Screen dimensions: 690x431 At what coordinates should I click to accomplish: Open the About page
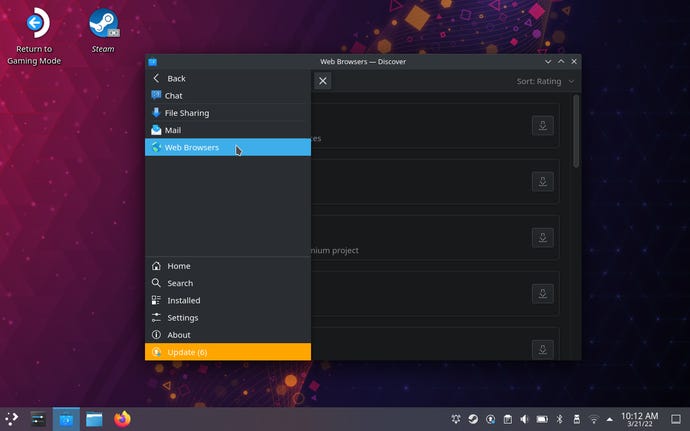pos(179,335)
